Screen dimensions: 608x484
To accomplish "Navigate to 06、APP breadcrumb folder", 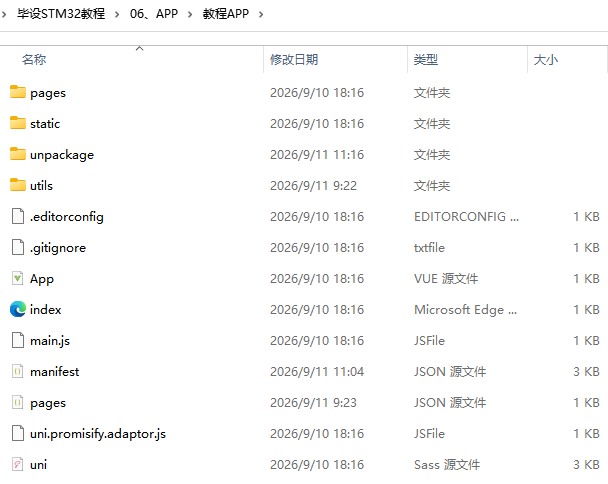I will 154,14.
